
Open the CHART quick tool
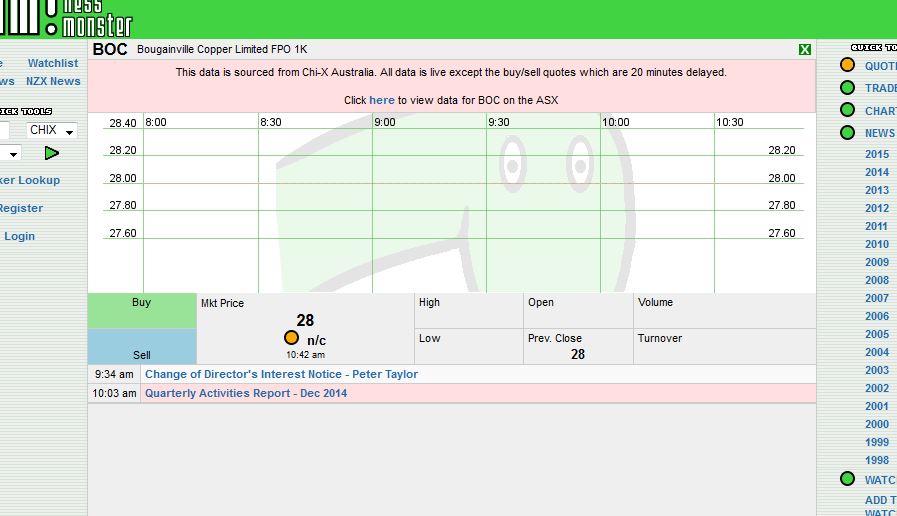click(x=880, y=110)
